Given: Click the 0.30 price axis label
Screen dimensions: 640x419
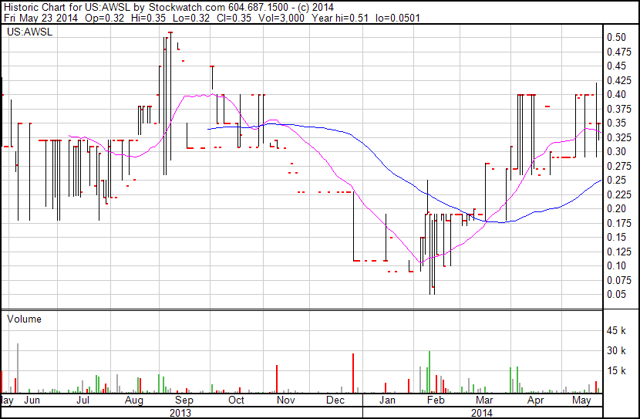Looking at the screenshot, I should tap(616, 151).
